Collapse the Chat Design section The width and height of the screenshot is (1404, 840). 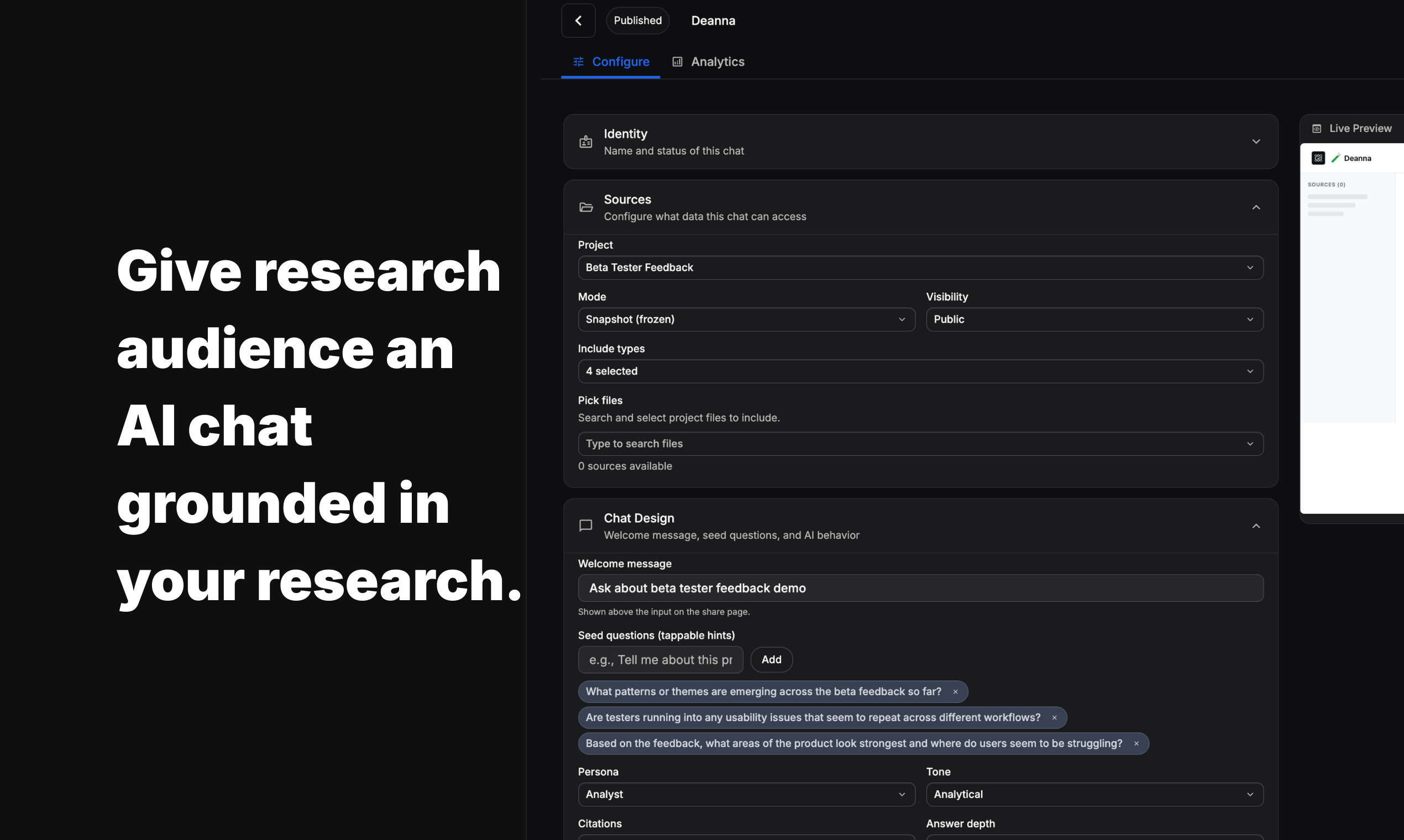point(1256,526)
